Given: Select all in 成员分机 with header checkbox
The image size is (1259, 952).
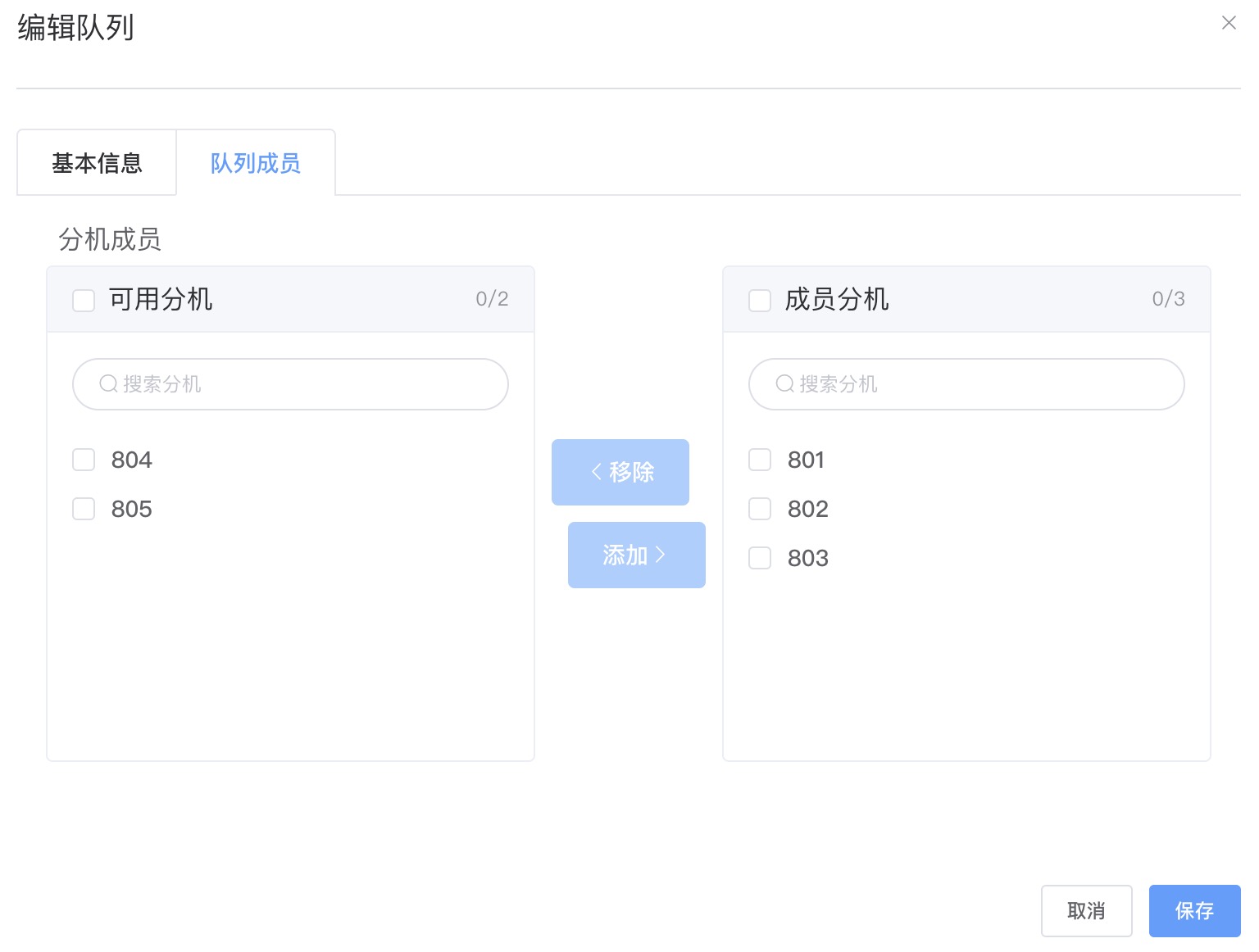Looking at the screenshot, I should [759, 300].
